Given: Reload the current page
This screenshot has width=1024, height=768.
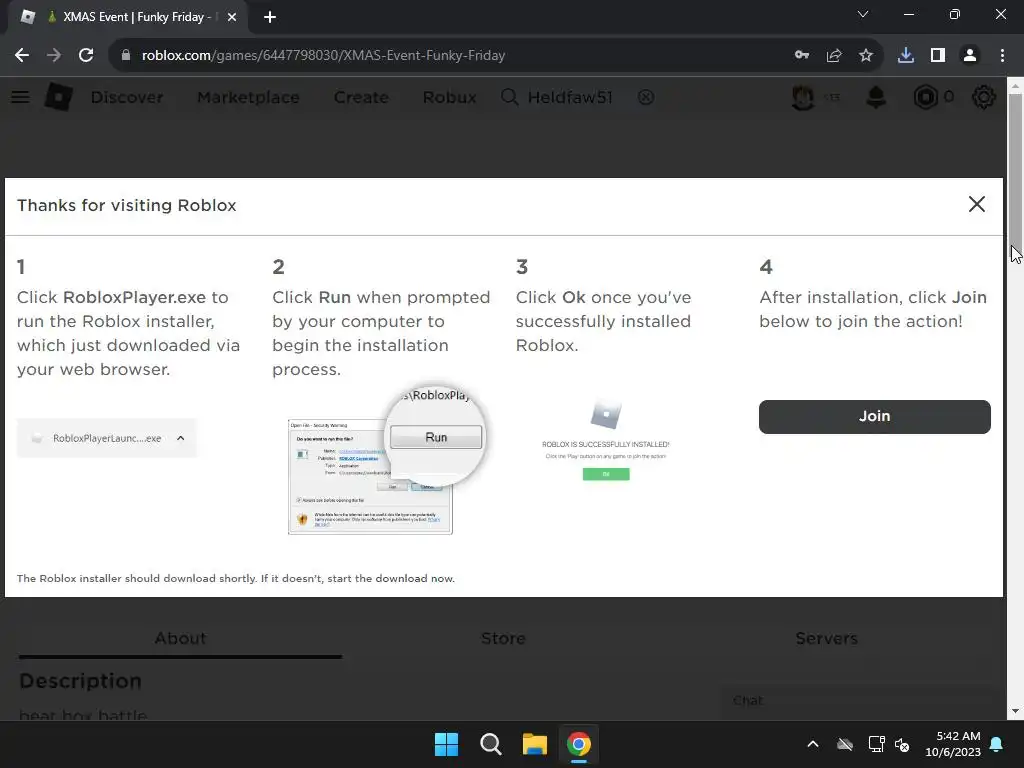Looking at the screenshot, I should [86, 56].
